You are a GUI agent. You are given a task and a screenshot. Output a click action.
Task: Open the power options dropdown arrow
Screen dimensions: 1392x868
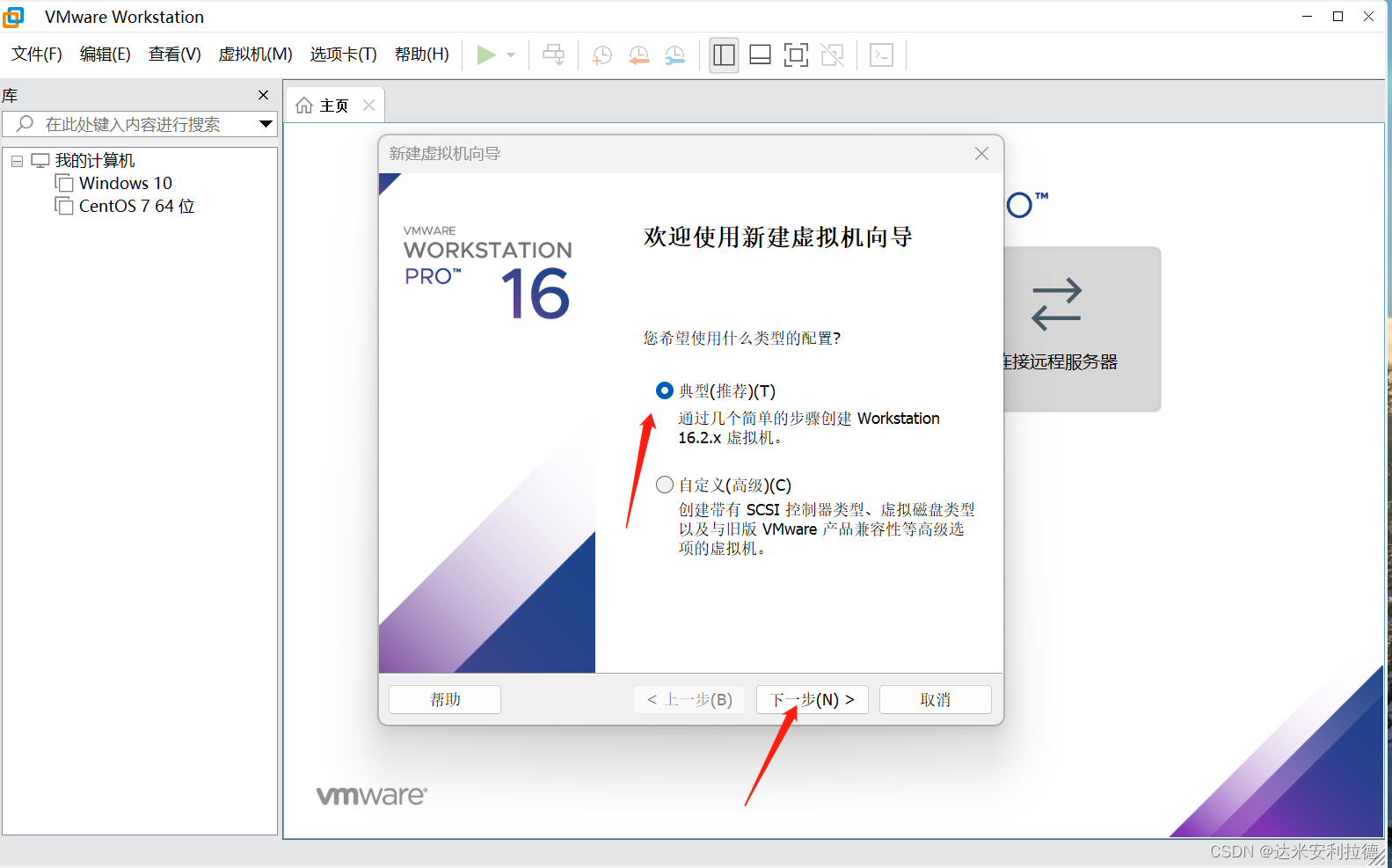pyautogui.click(x=511, y=55)
